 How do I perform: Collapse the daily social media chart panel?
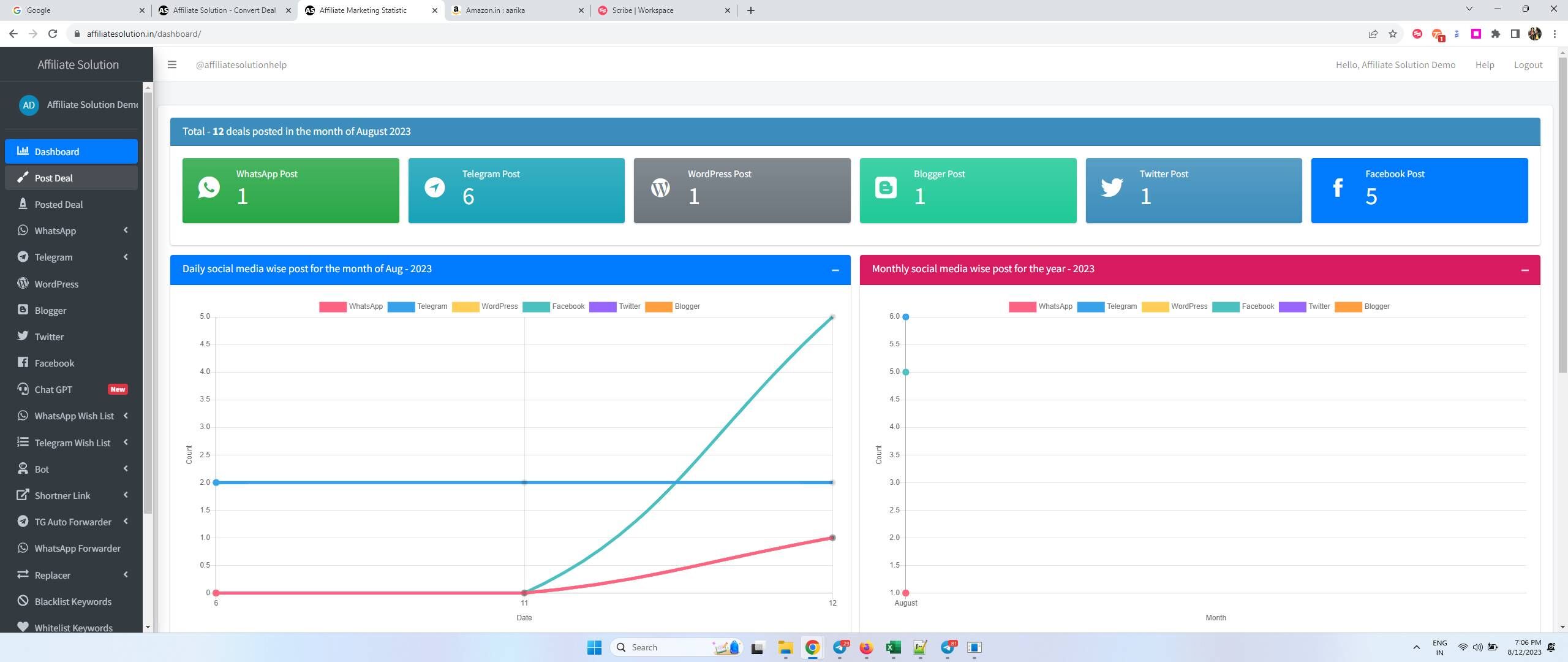click(835, 270)
